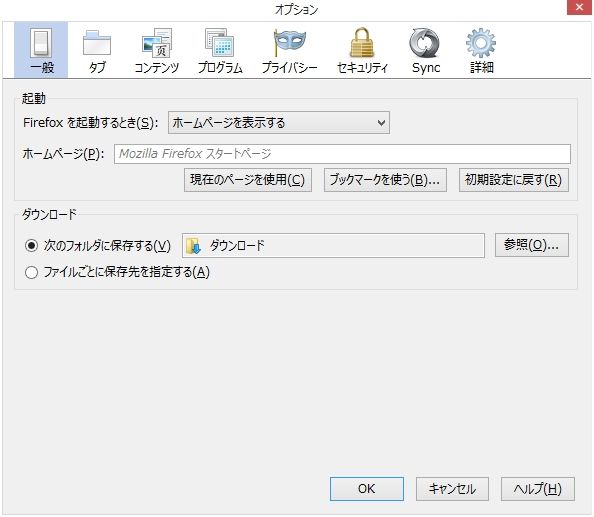Select 次のフォルダに保存する radio button
The height and width of the screenshot is (517, 594).
[x=31, y=246]
